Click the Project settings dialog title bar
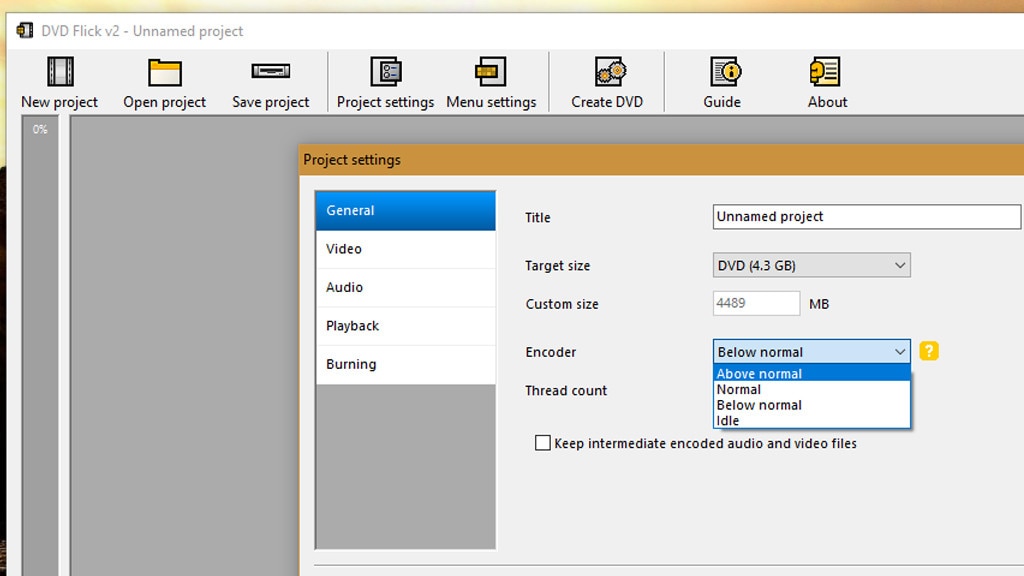1024x576 pixels. [662, 159]
